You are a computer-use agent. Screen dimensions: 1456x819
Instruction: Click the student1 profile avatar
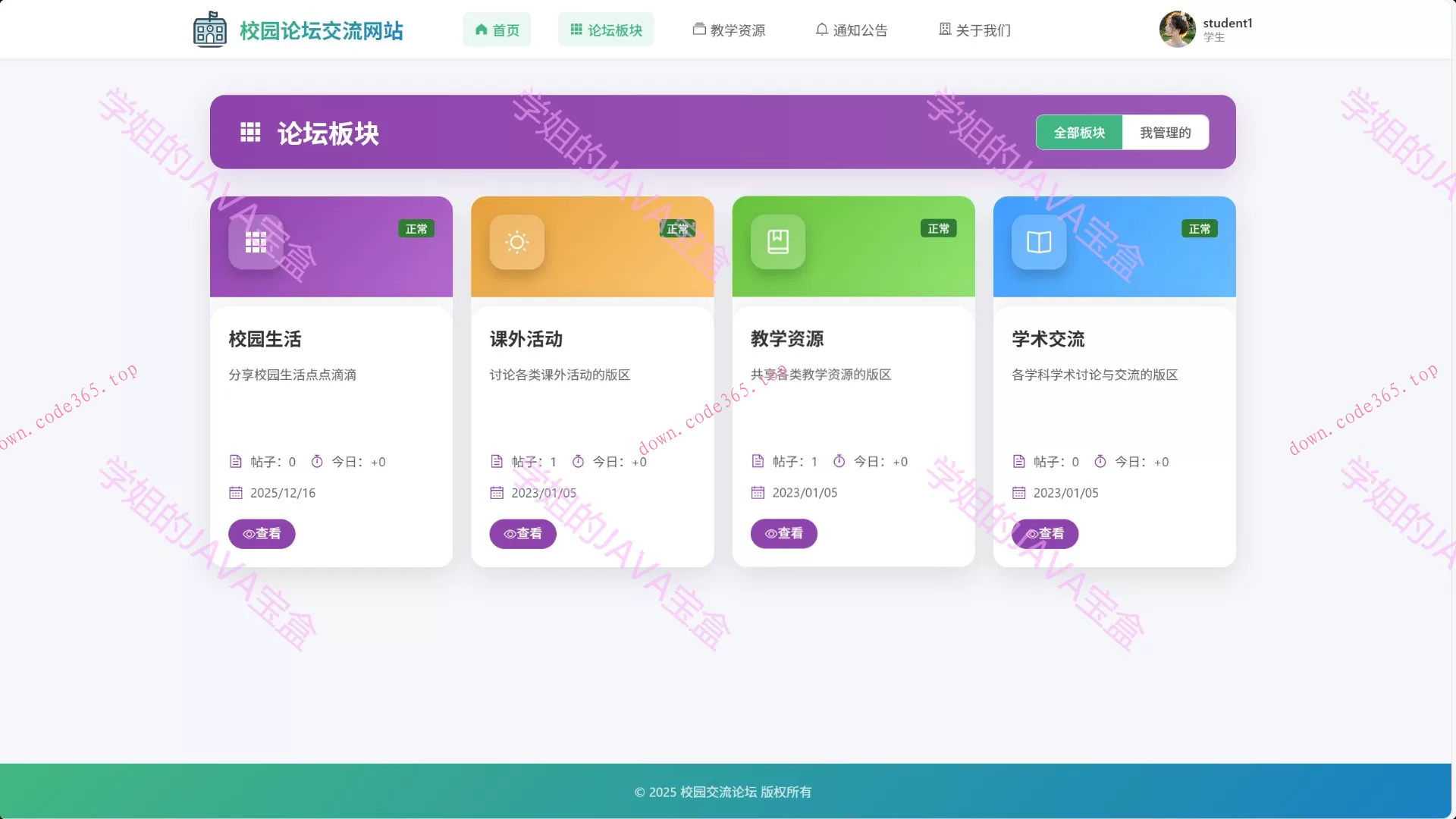[1177, 29]
